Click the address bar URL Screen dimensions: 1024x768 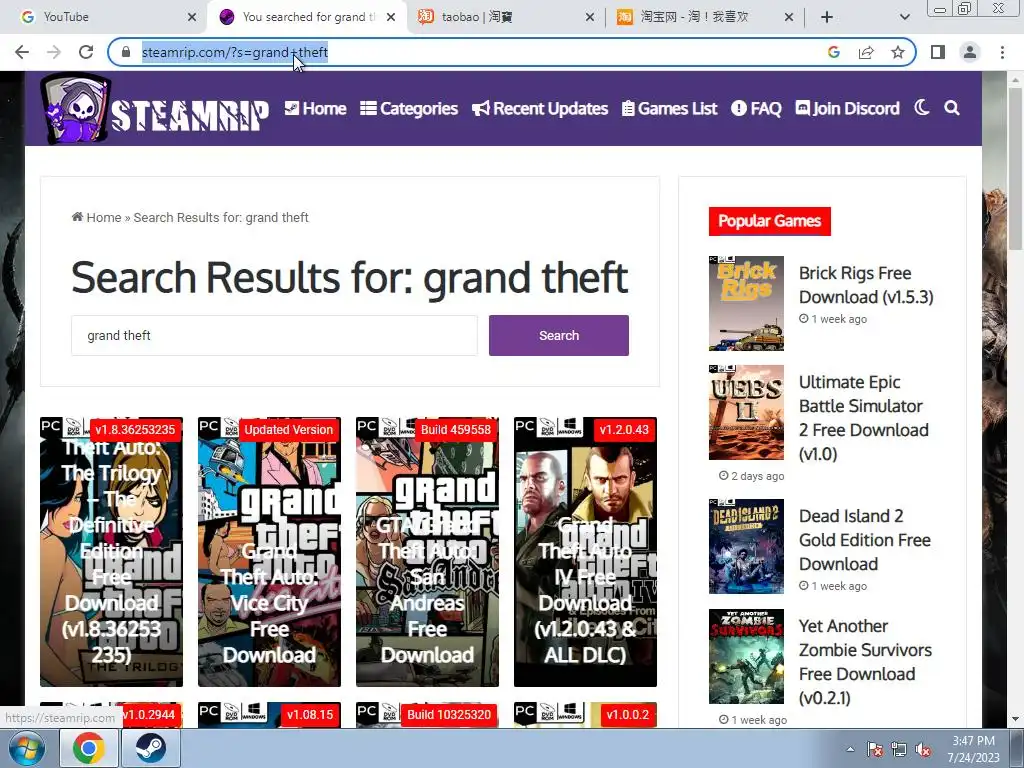point(234,52)
